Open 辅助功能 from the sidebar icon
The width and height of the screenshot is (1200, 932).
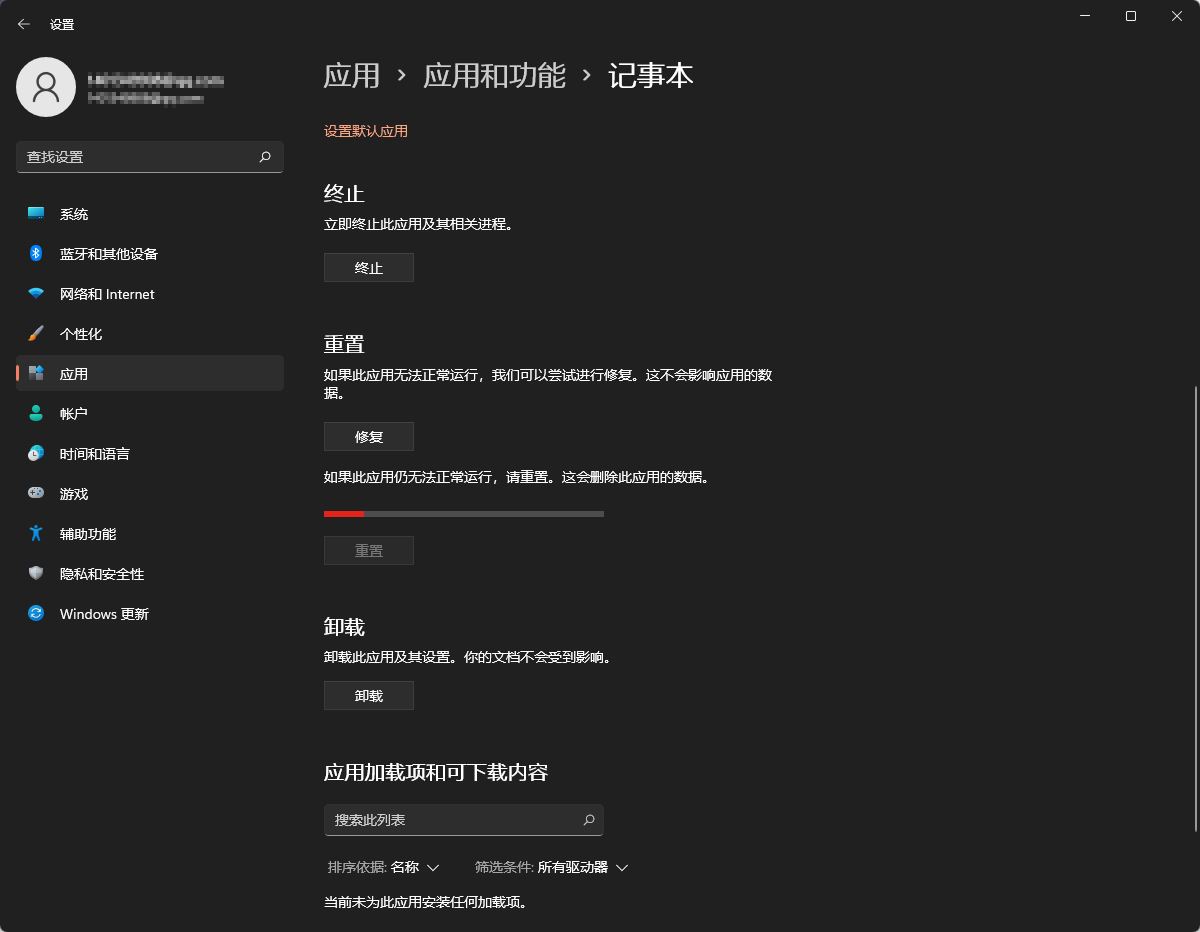(x=35, y=533)
